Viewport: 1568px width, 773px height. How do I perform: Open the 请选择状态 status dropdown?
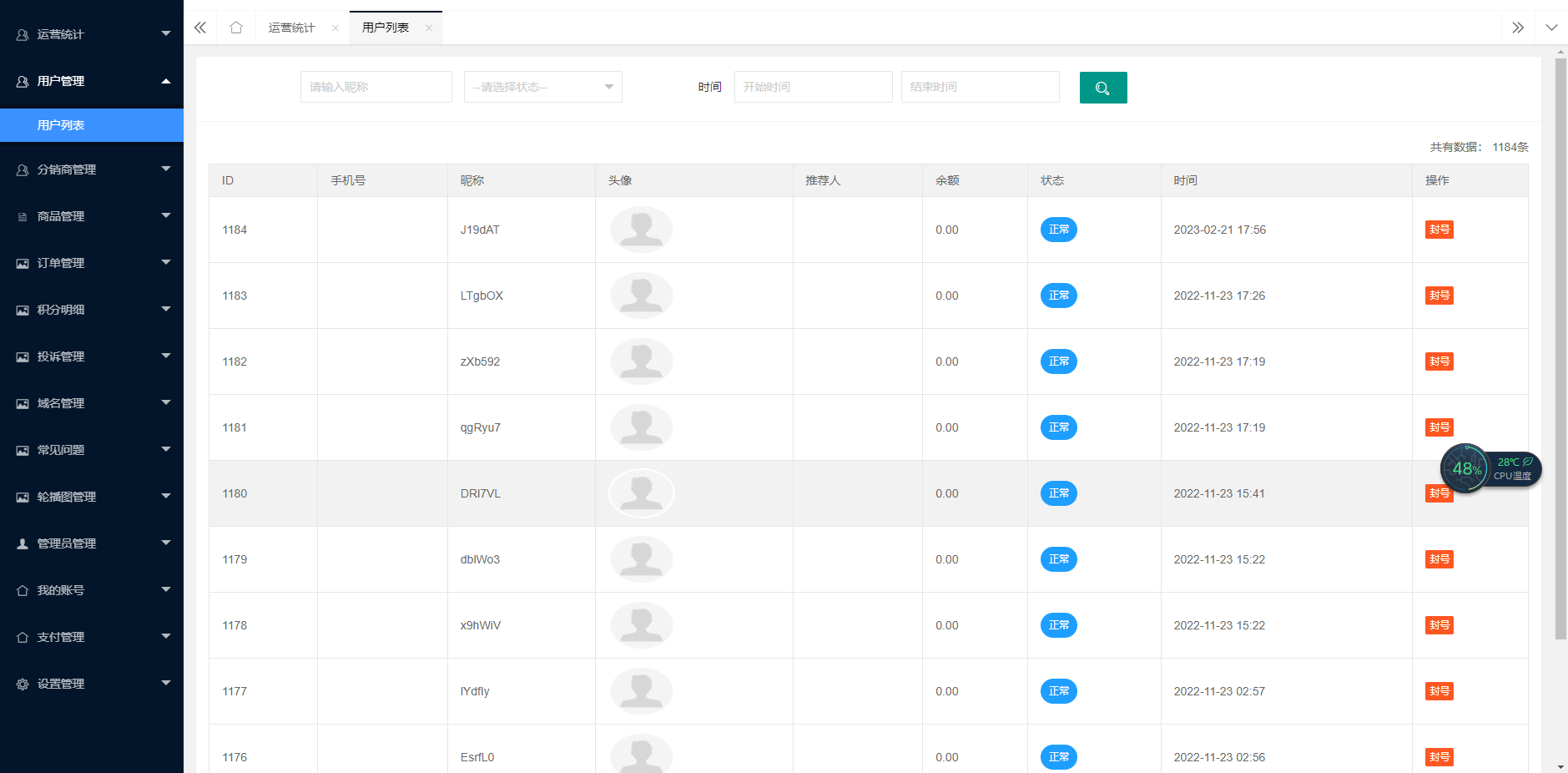(543, 87)
